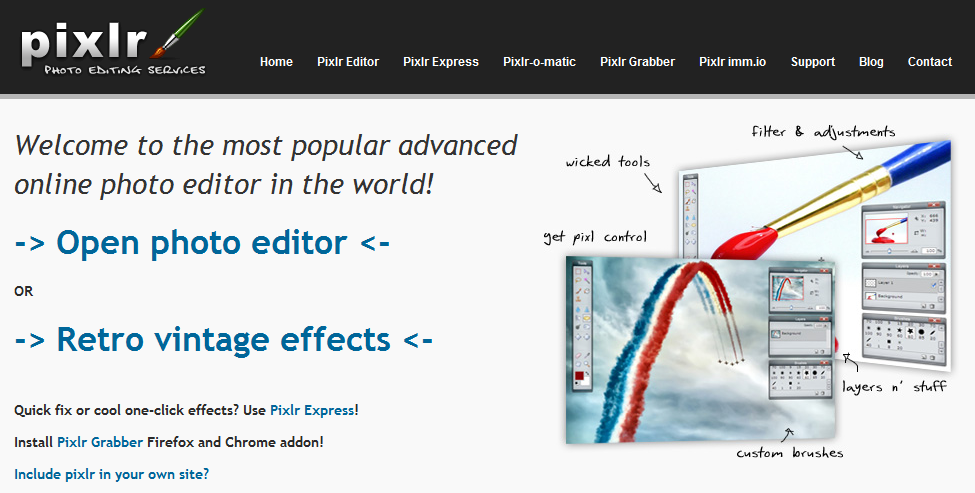The width and height of the screenshot is (975, 493).
Task: Follow the Pixlr Grabber link in the text
Action: click(x=100, y=442)
